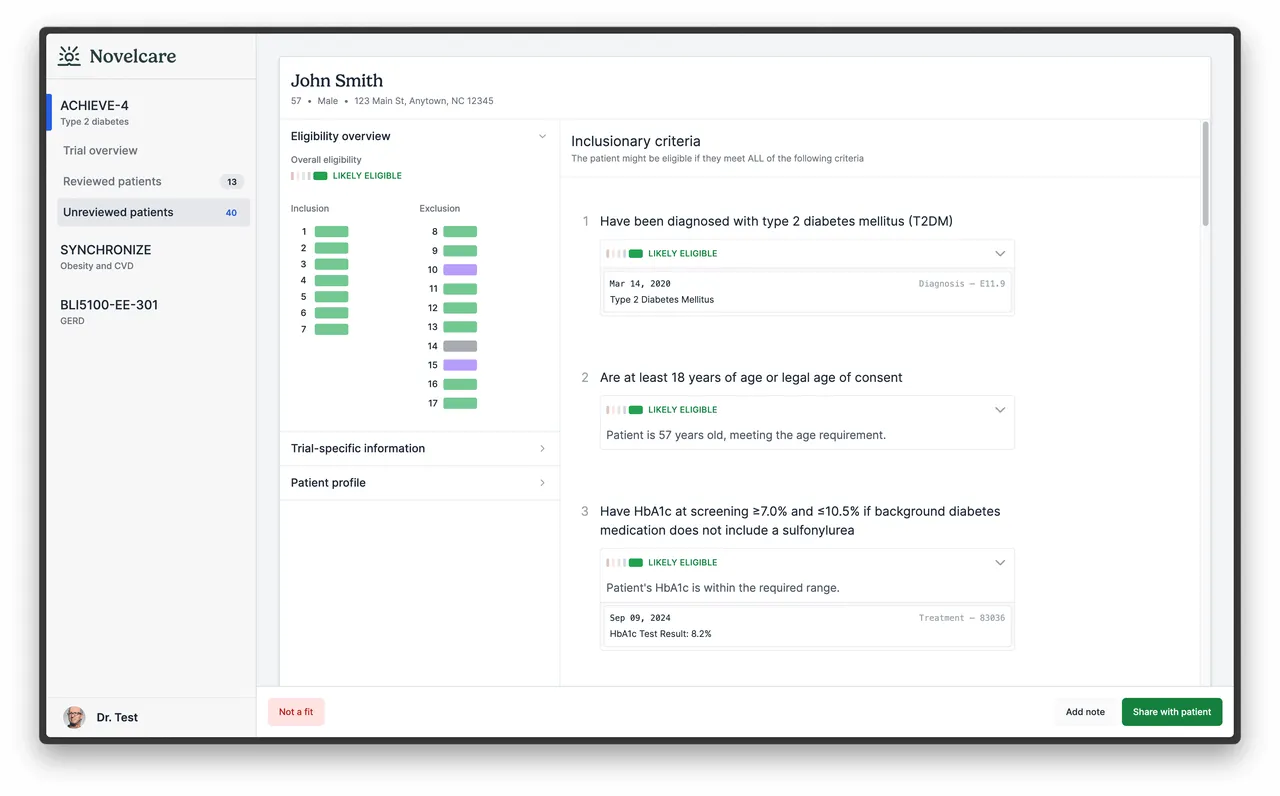Click exclusion criterion 10 purple bar
Viewport: 1280px width, 796px height.
460,270
